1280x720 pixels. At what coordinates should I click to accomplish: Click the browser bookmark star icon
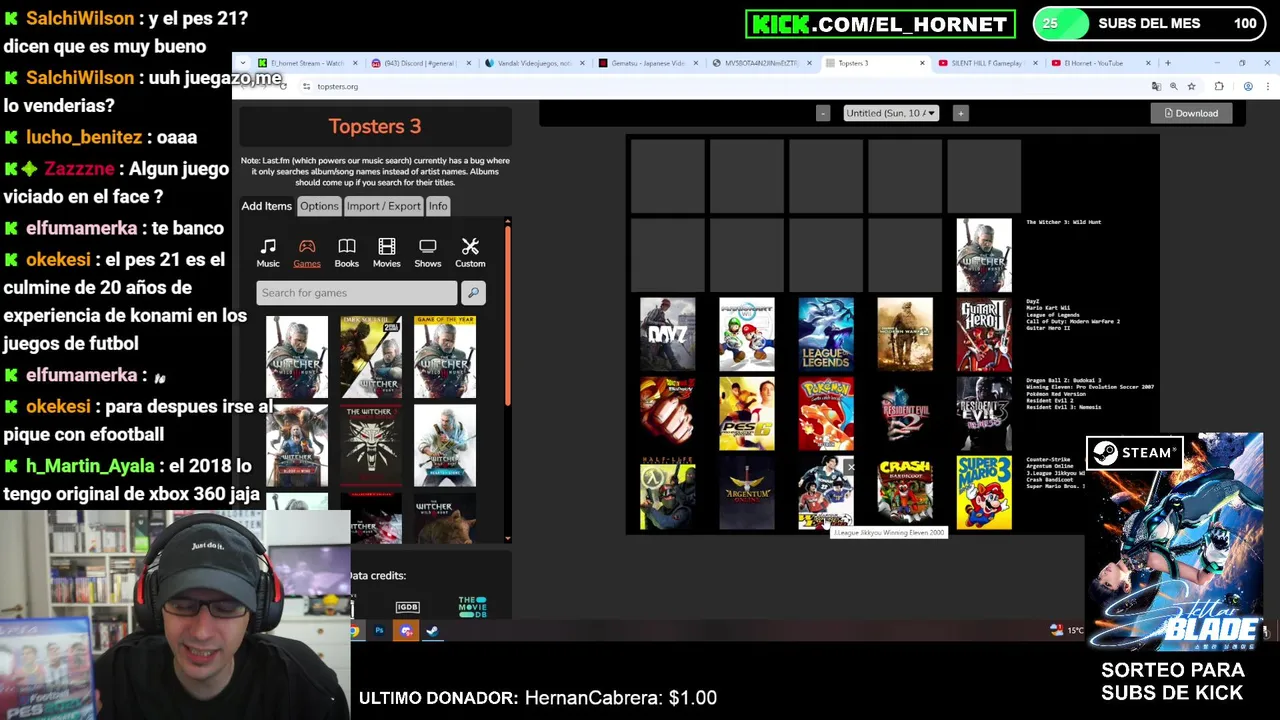(x=1191, y=87)
